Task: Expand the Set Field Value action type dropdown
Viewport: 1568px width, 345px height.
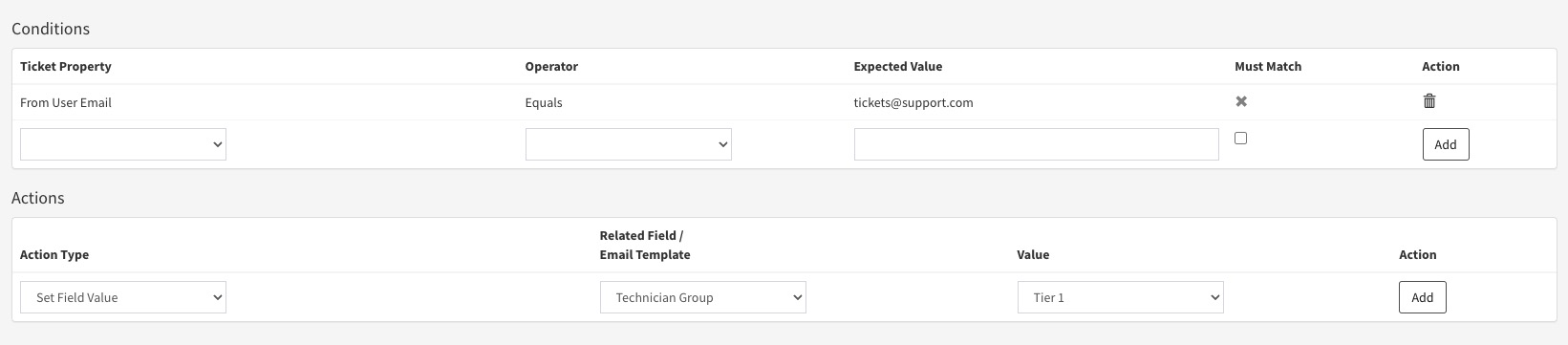Action: (123, 297)
